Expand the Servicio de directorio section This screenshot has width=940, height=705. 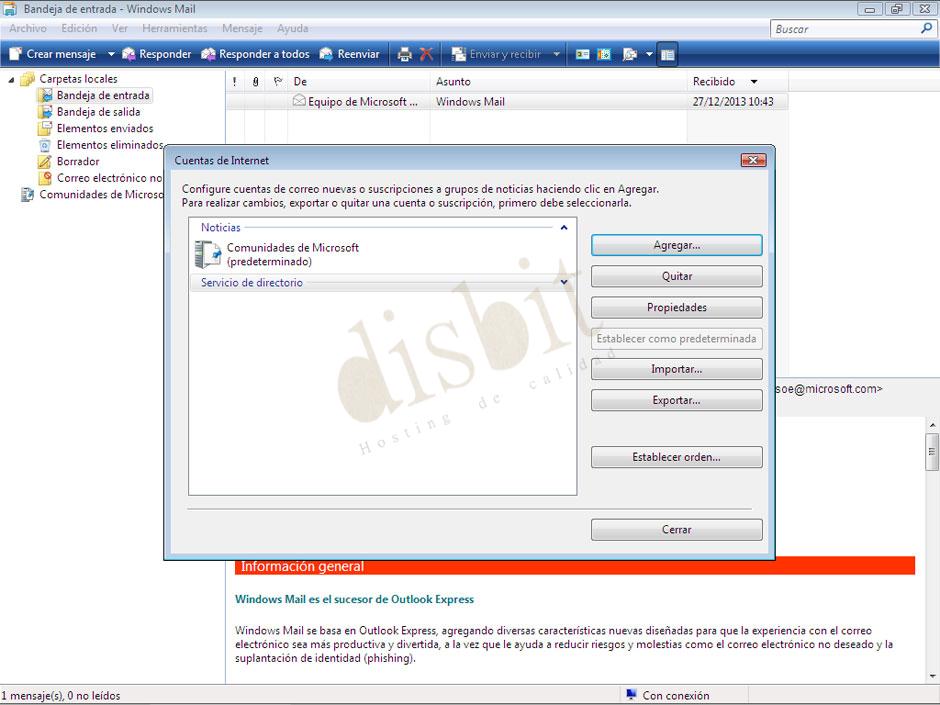pyautogui.click(x=564, y=282)
